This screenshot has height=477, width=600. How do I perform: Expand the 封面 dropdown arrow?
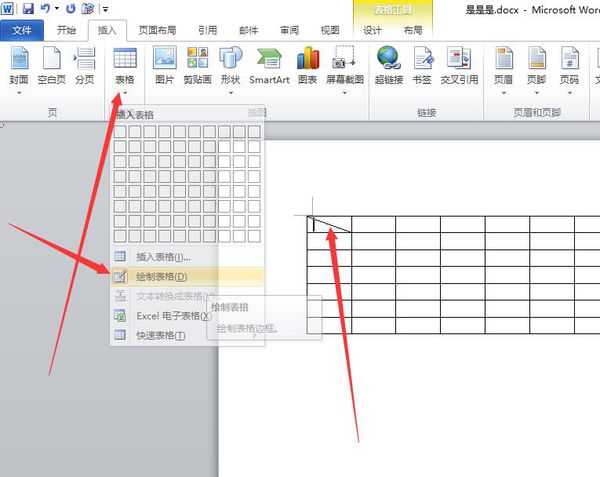tap(19, 93)
